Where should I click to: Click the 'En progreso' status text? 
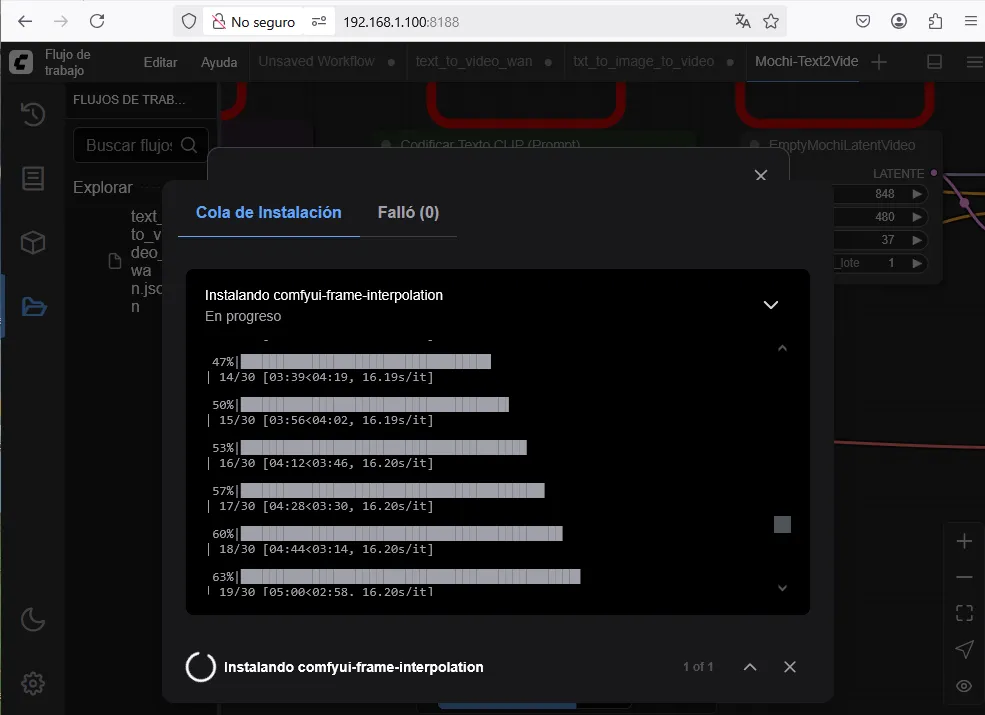[243, 316]
